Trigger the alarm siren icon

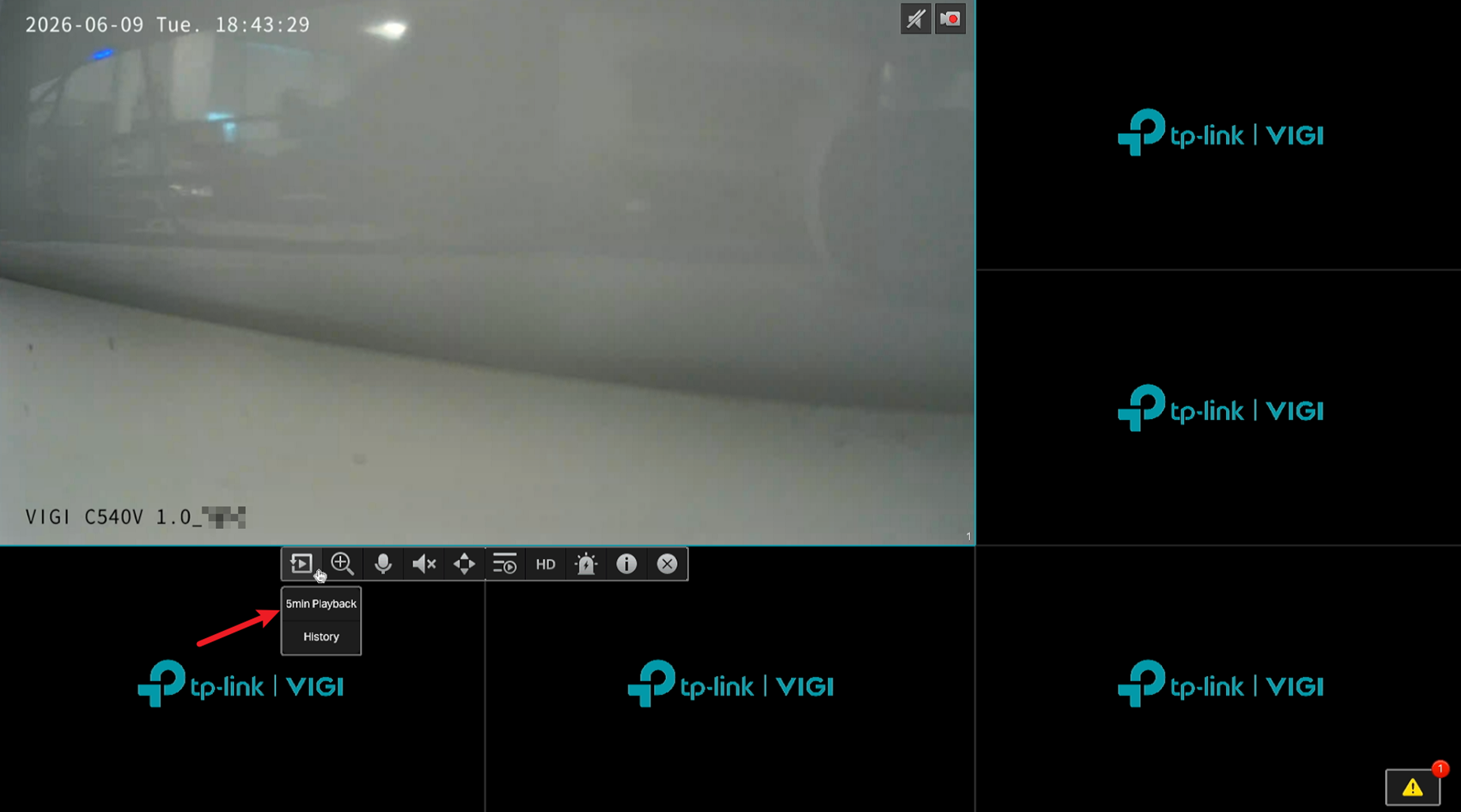tap(586, 564)
